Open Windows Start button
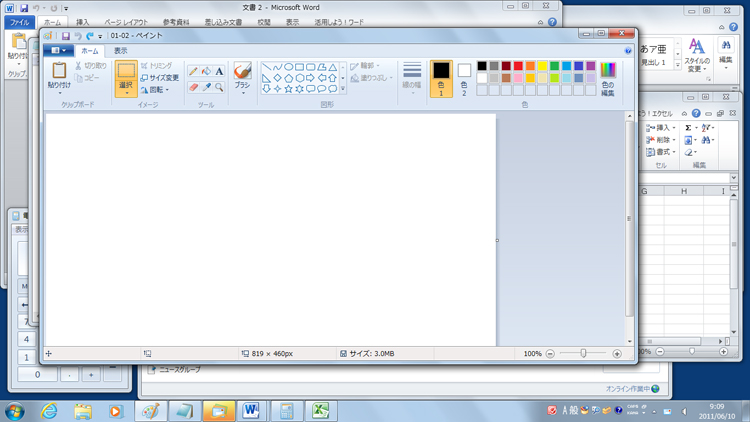Viewport: 750px width, 422px height. pos(15,411)
